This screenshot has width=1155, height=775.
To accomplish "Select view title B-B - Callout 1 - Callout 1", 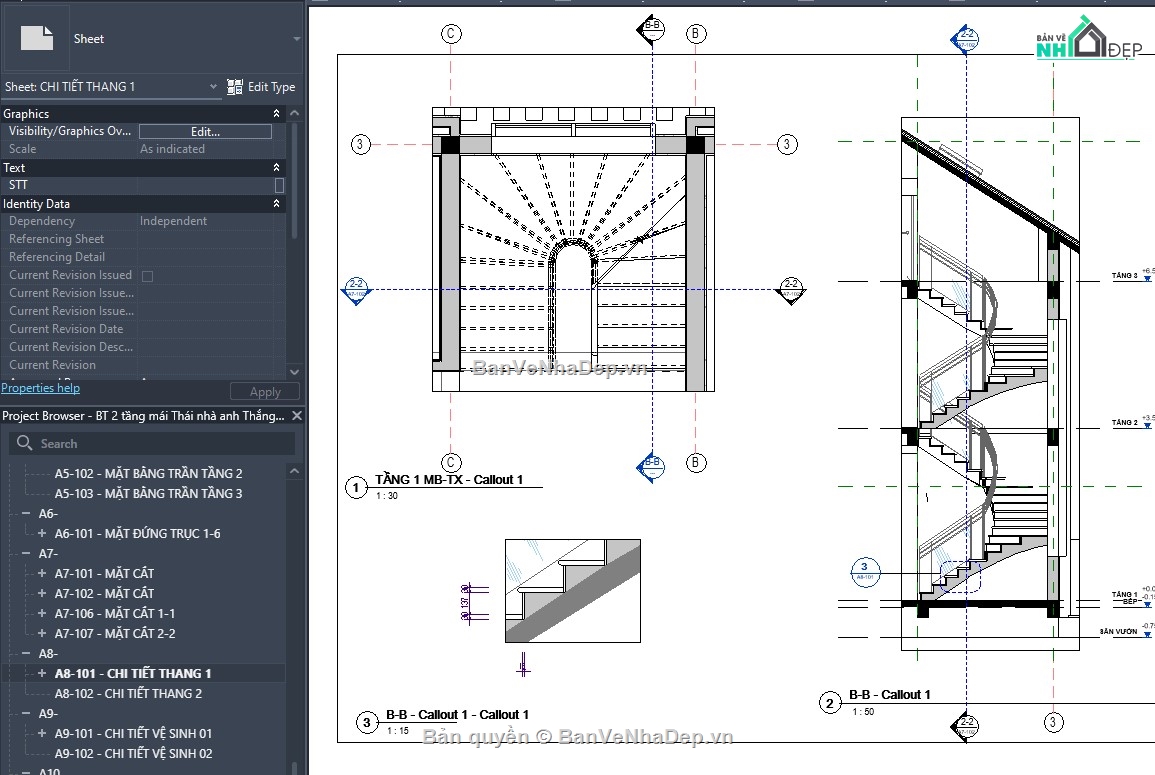I will click(x=457, y=715).
